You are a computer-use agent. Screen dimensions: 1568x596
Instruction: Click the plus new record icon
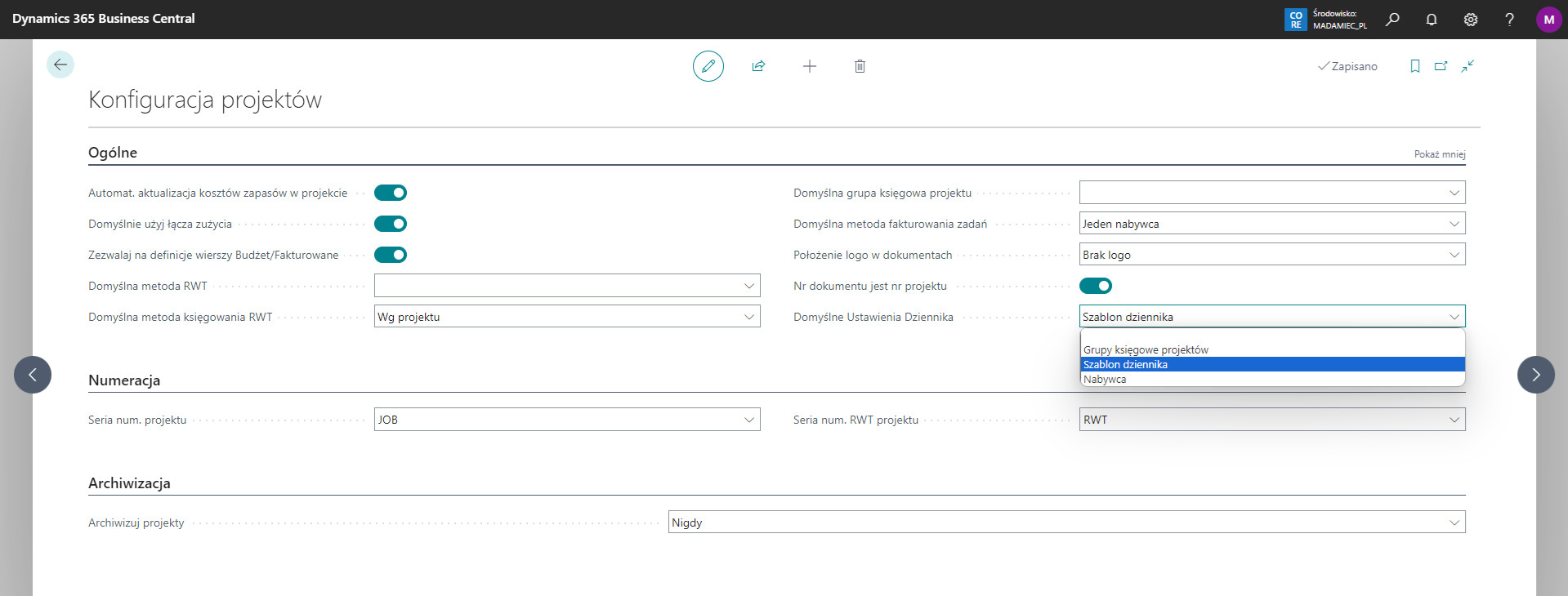coord(809,66)
